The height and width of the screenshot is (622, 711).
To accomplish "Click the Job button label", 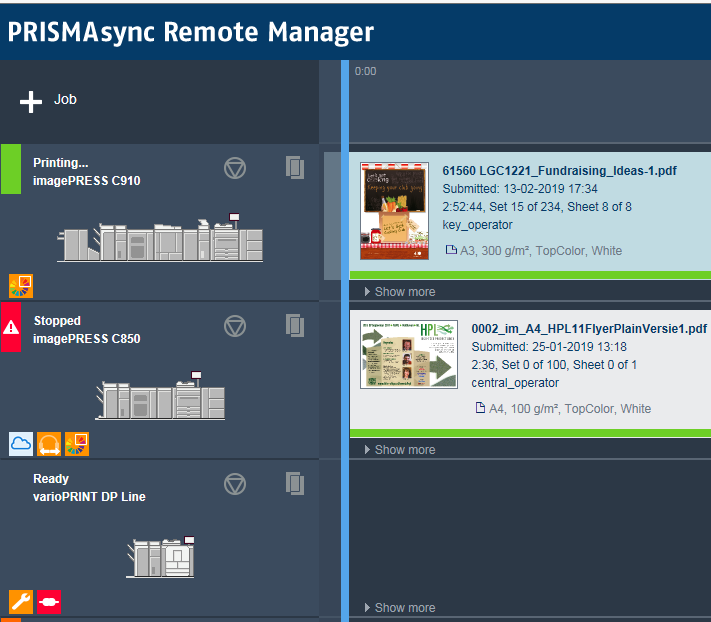I will pyautogui.click(x=65, y=99).
